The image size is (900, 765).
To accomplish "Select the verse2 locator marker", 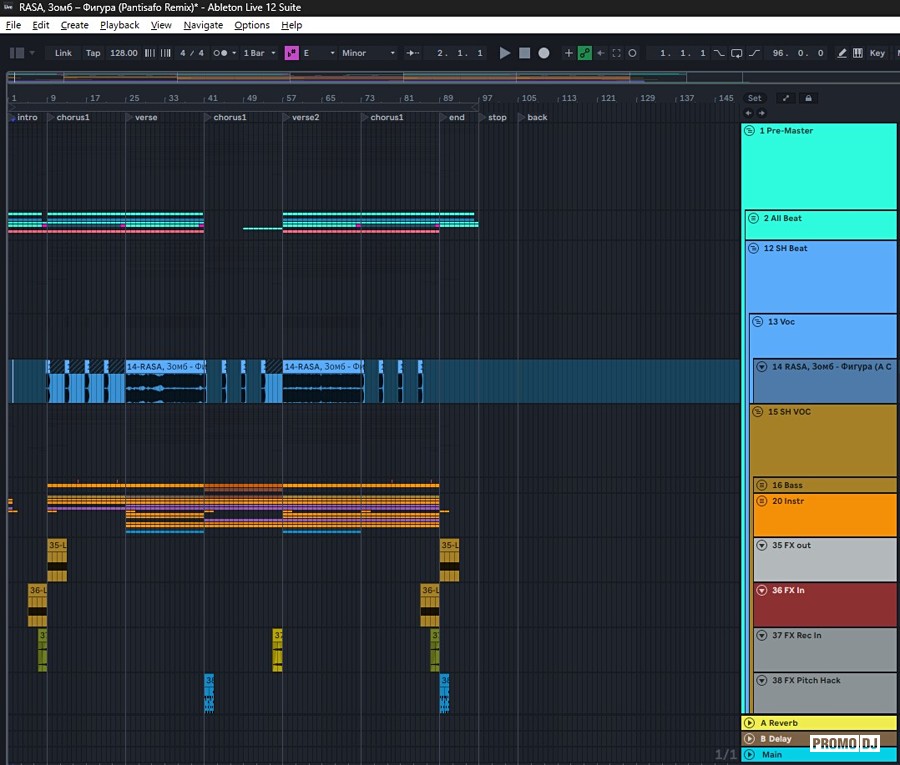I will [x=304, y=117].
